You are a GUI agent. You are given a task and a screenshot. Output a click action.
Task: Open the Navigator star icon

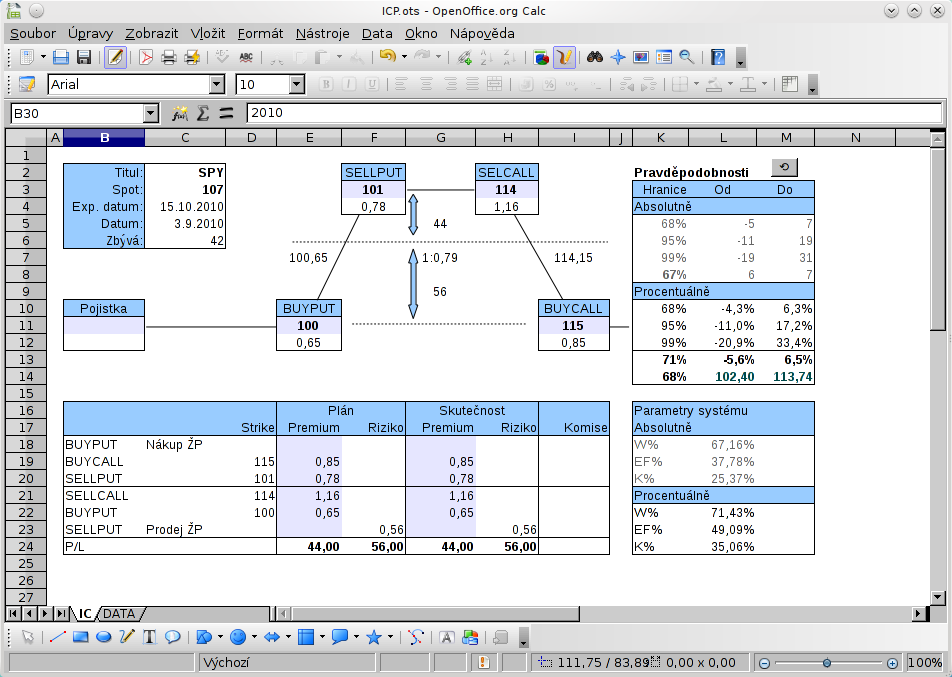[x=617, y=57]
